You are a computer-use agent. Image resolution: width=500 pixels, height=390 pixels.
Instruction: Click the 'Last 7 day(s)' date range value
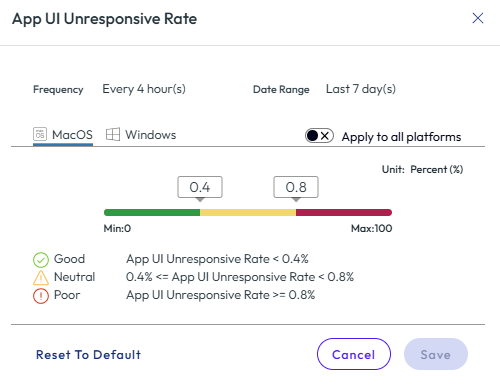pyautogui.click(x=361, y=89)
